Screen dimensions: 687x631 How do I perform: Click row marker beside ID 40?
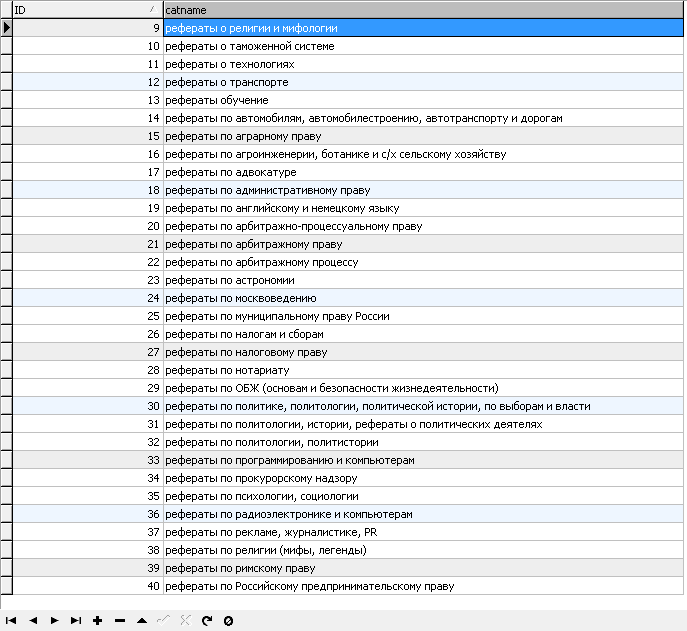point(6,586)
